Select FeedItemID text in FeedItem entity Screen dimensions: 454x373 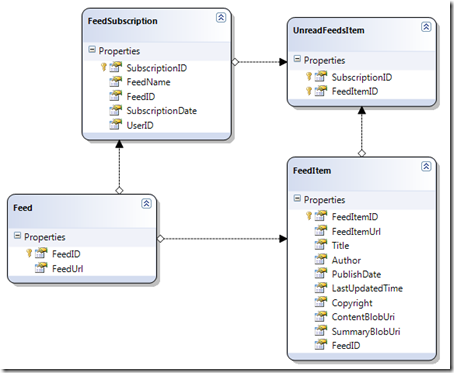point(355,217)
